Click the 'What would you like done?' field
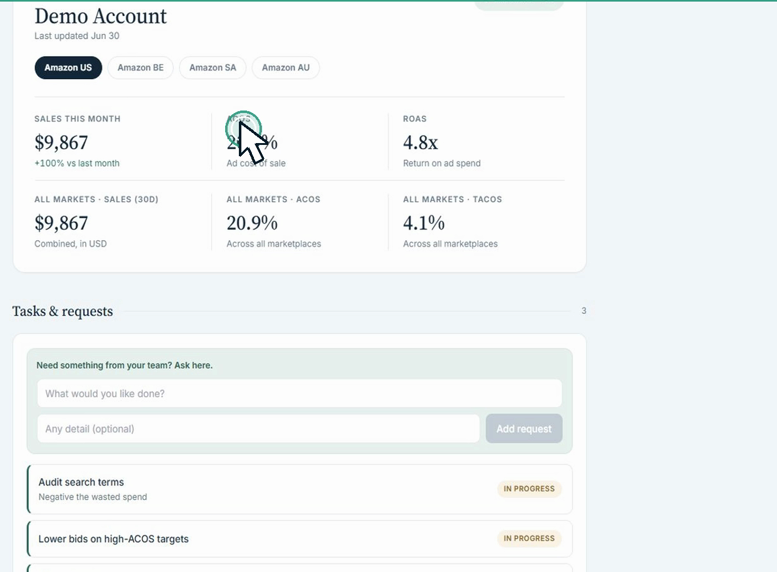777x572 pixels. pyautogui.click(x=299, y=394)
